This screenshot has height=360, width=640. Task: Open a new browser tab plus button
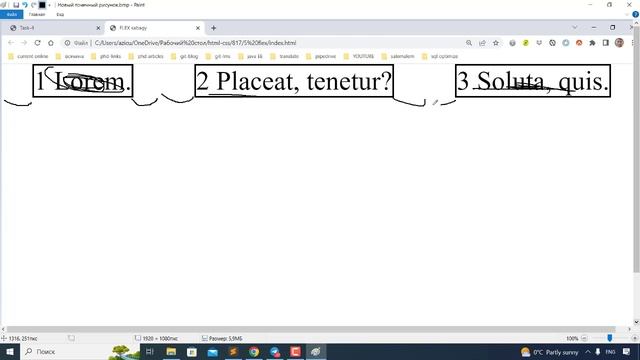[x=213, y=28]
